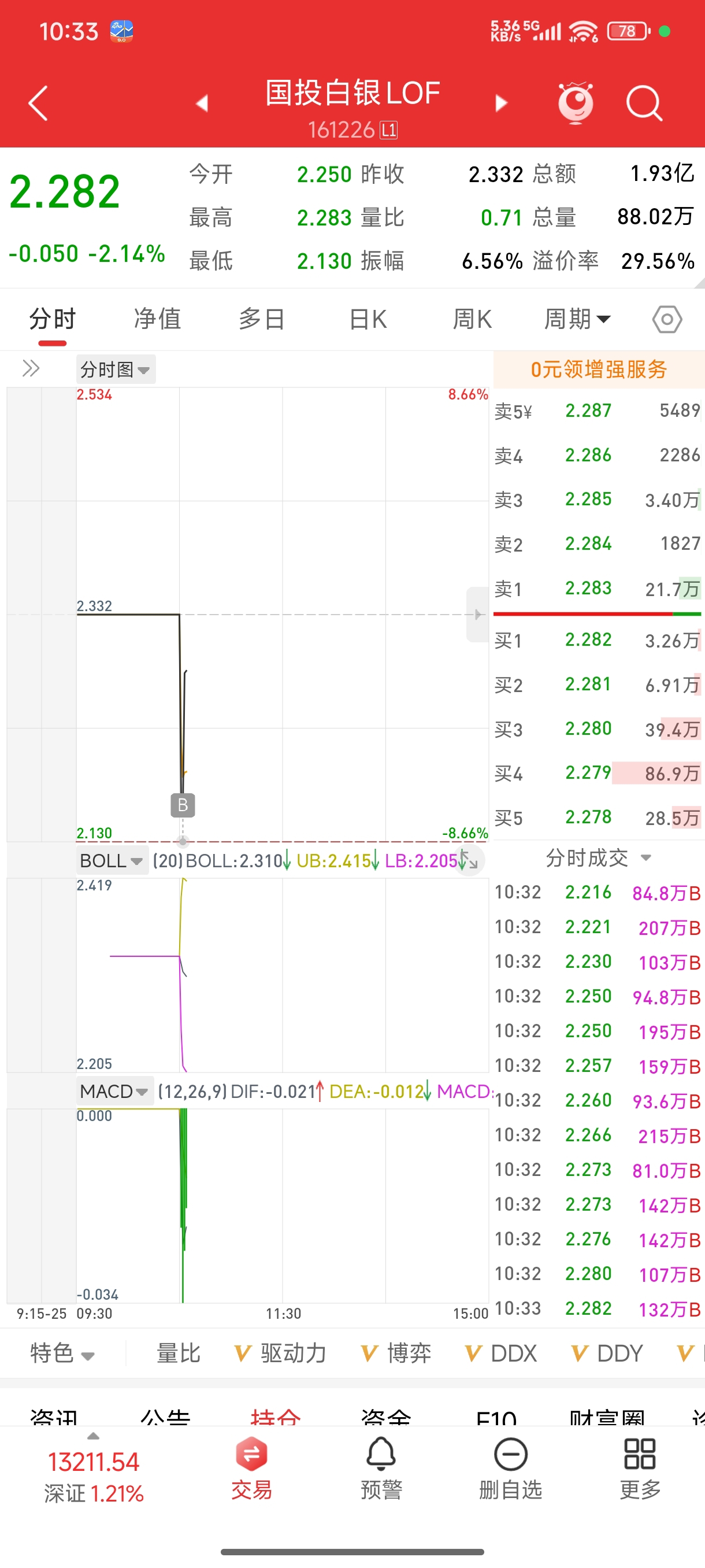Tap the 卖1 ask price 2.283 row
The image size is (705, 1568).
(598, 588)
